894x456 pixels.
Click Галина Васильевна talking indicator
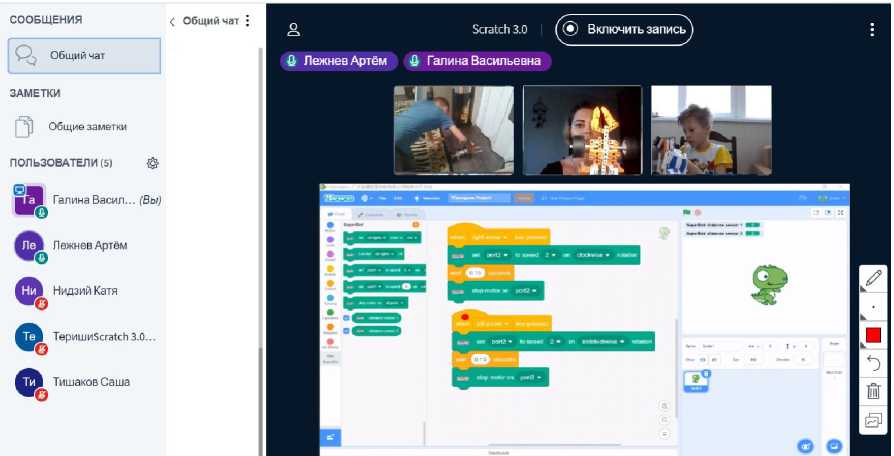(477, 61)
